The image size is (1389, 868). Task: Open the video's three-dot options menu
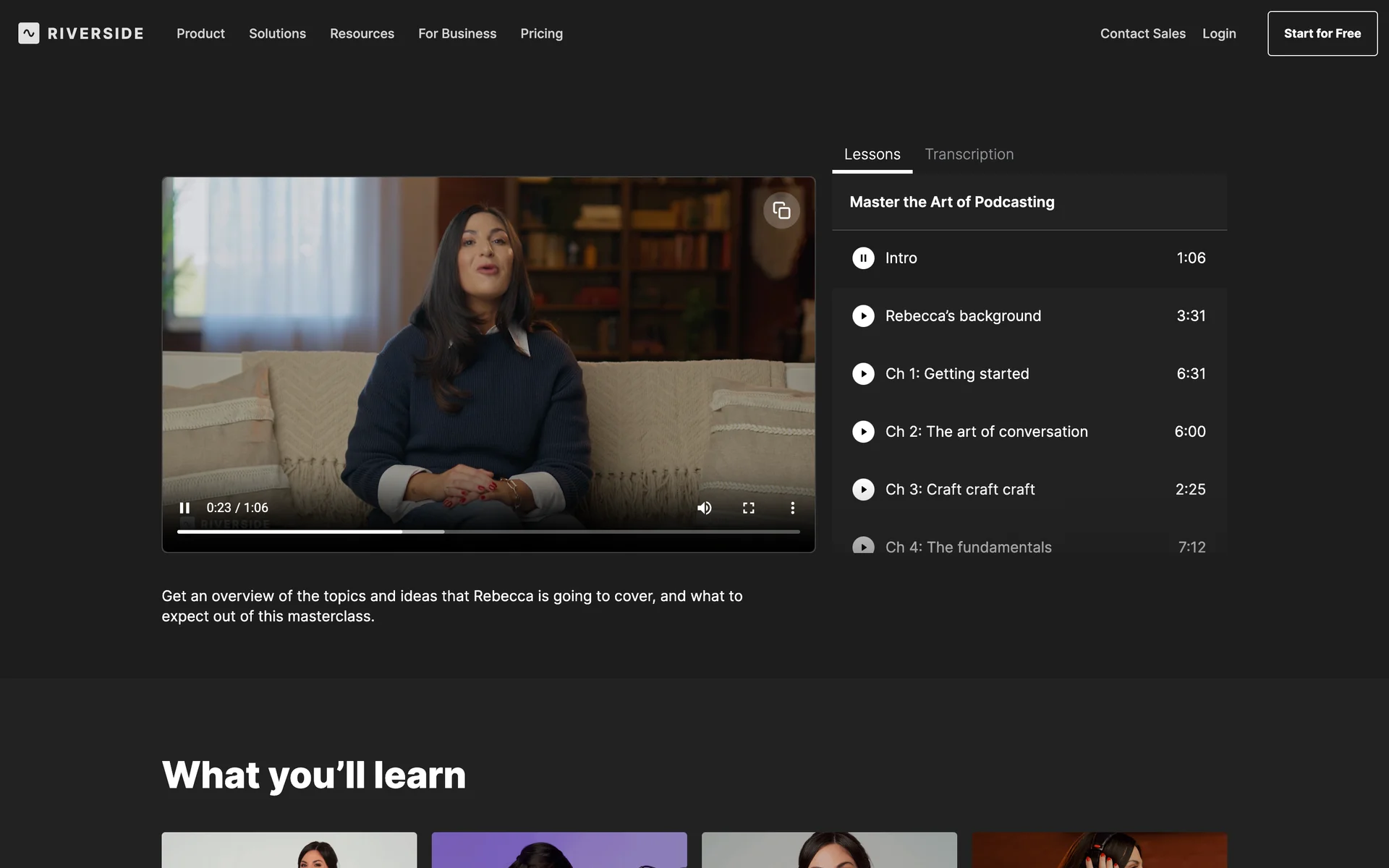click(x=792, y=508)
